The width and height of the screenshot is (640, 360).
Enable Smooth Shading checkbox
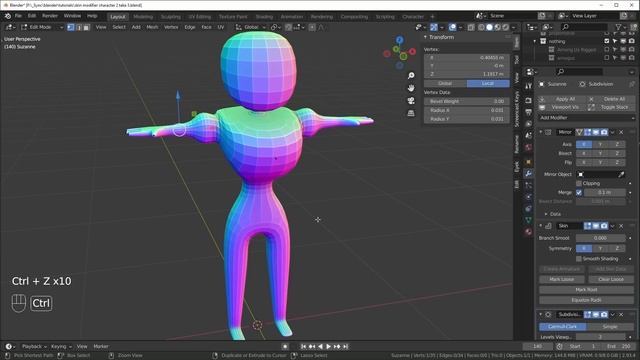pyautogui.click(x=579, y=259)
